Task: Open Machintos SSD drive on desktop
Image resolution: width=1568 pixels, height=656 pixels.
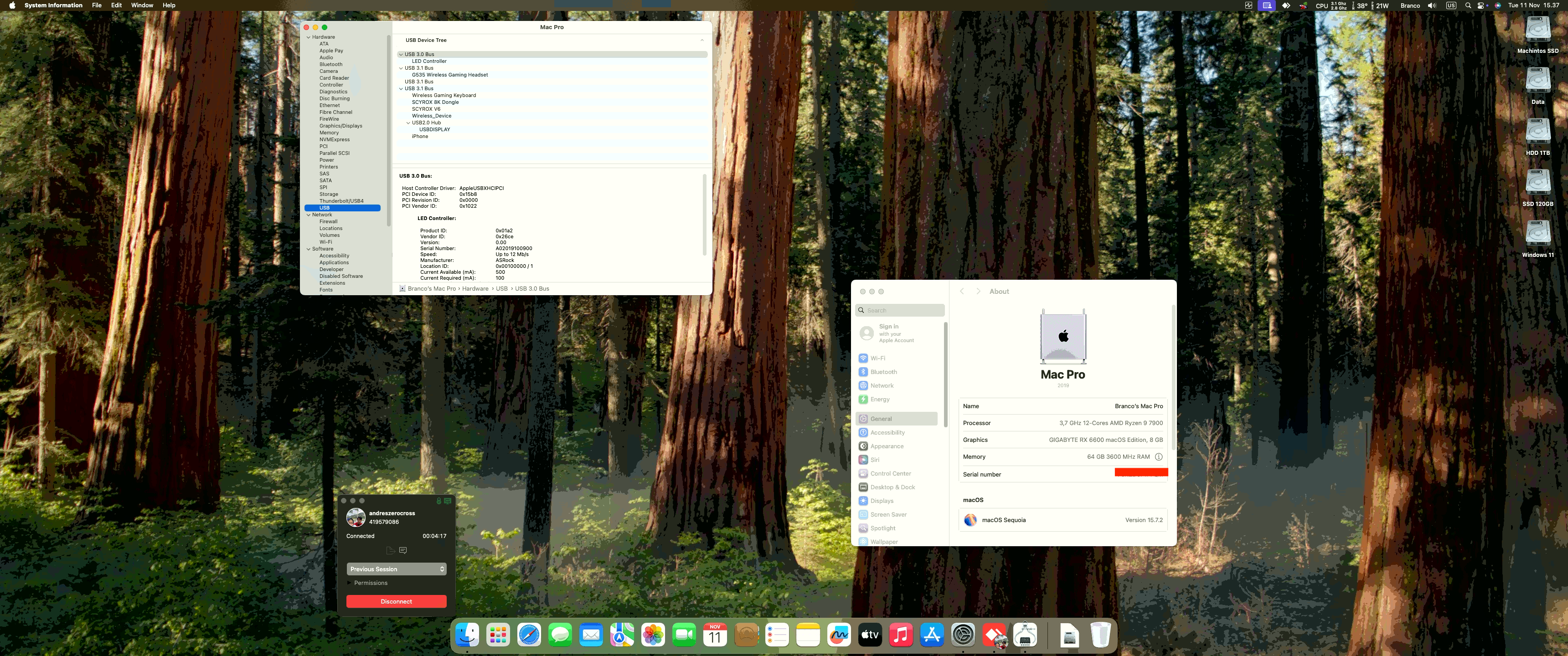Action: pos(1537,29)
